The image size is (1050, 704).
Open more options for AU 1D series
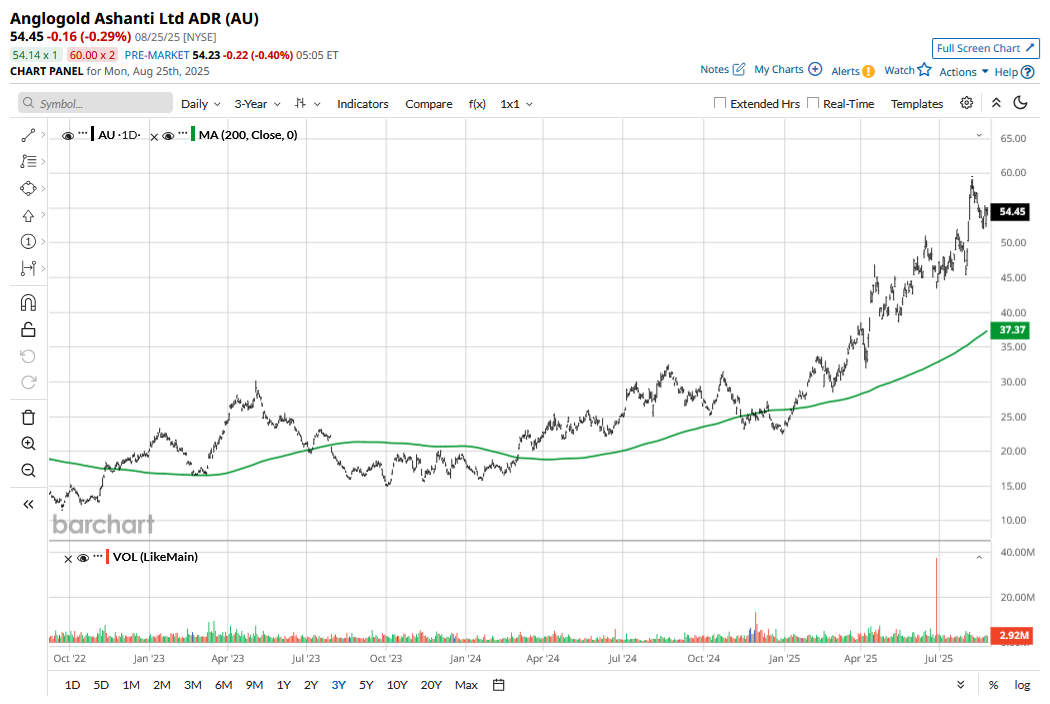click(82, 133)
